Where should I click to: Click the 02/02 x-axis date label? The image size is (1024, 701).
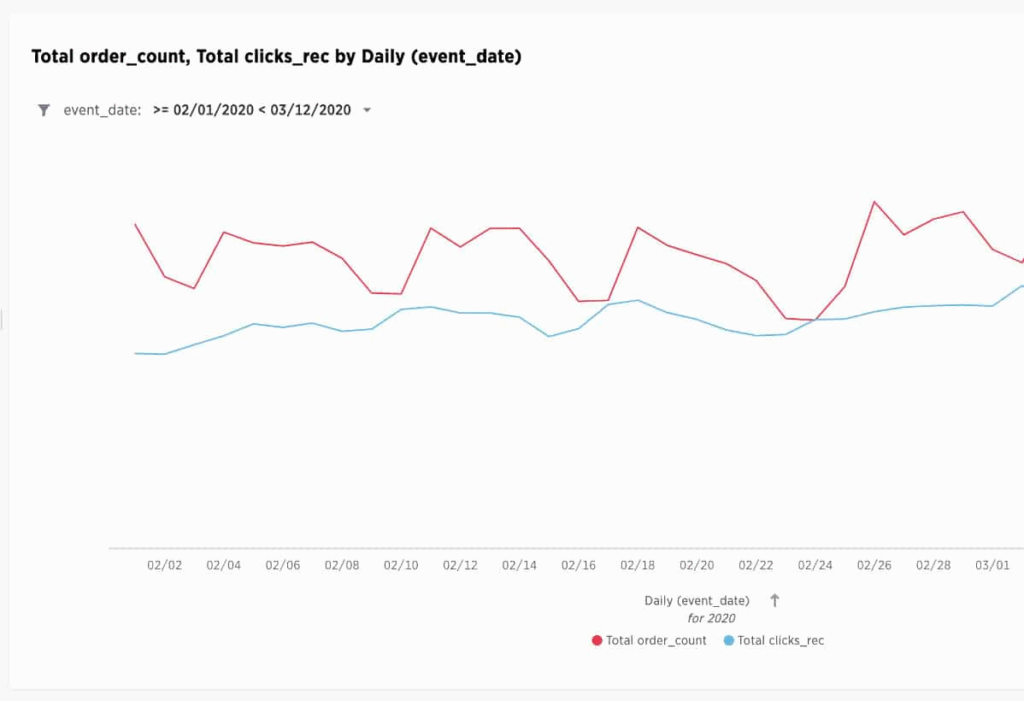click(164, 566)
